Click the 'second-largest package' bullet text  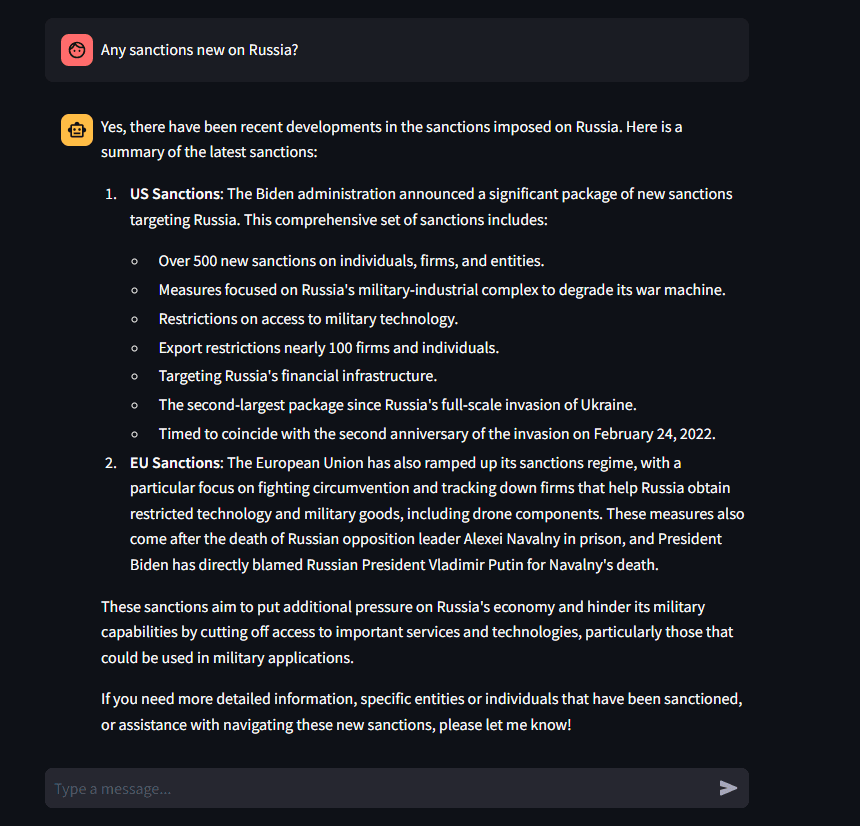tap(397, 405)
